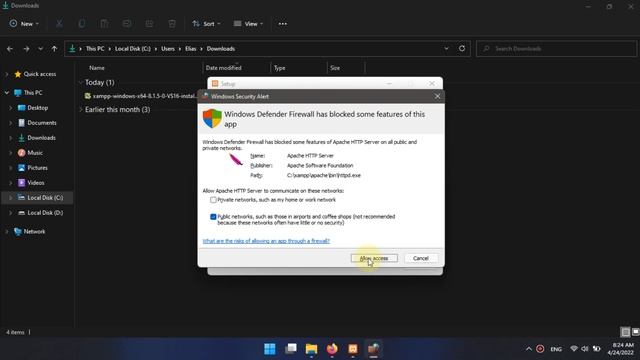
Task: Sort by the Type column header
Action: [x=280, y=68]
